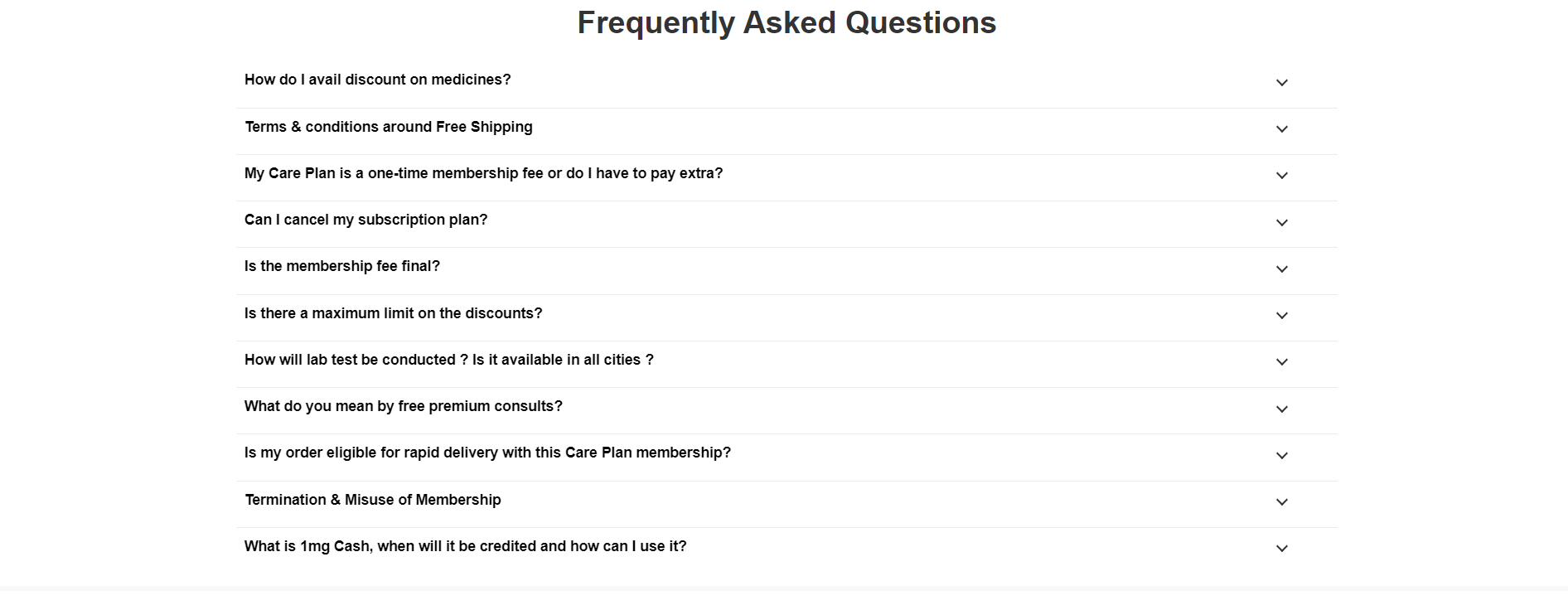
Task: Click chevron for maximum discount limit question
Action: (1281, 316)
